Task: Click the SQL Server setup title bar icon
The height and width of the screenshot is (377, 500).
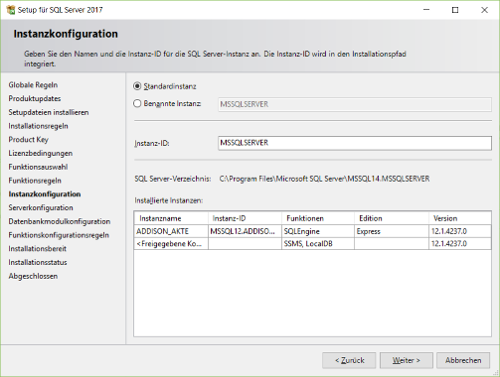Action: [11, 10]
